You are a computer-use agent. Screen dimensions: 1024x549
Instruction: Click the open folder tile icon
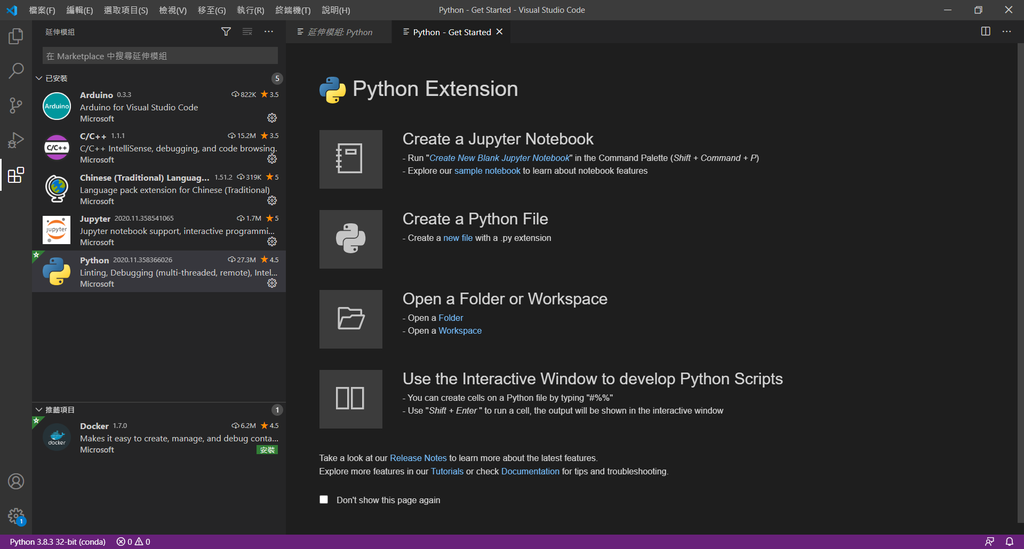coord(351,319)
